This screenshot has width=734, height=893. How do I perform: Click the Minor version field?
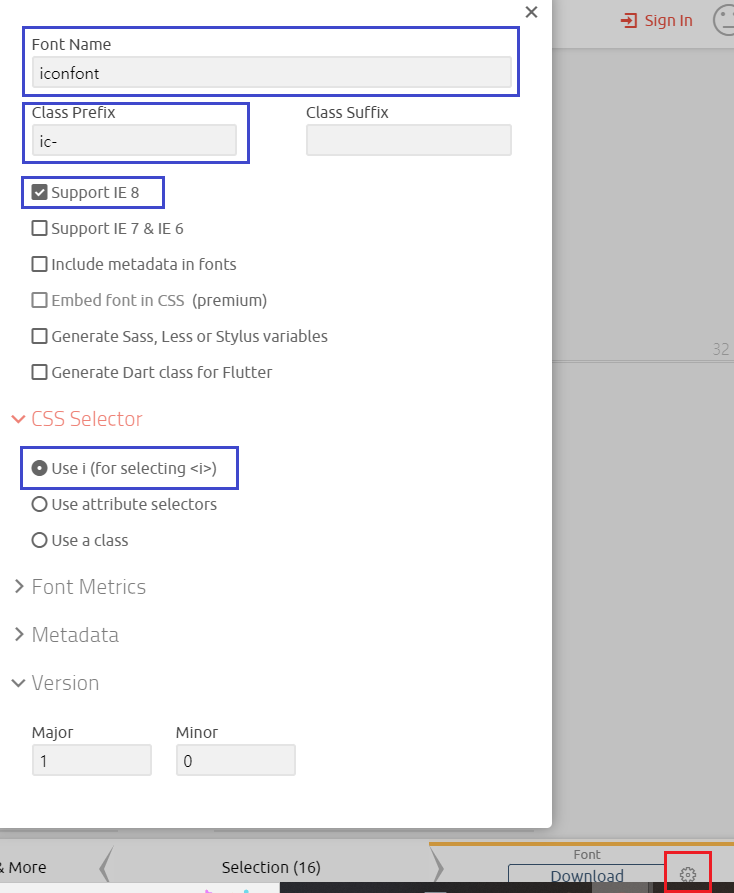click(x=236, y=760)
